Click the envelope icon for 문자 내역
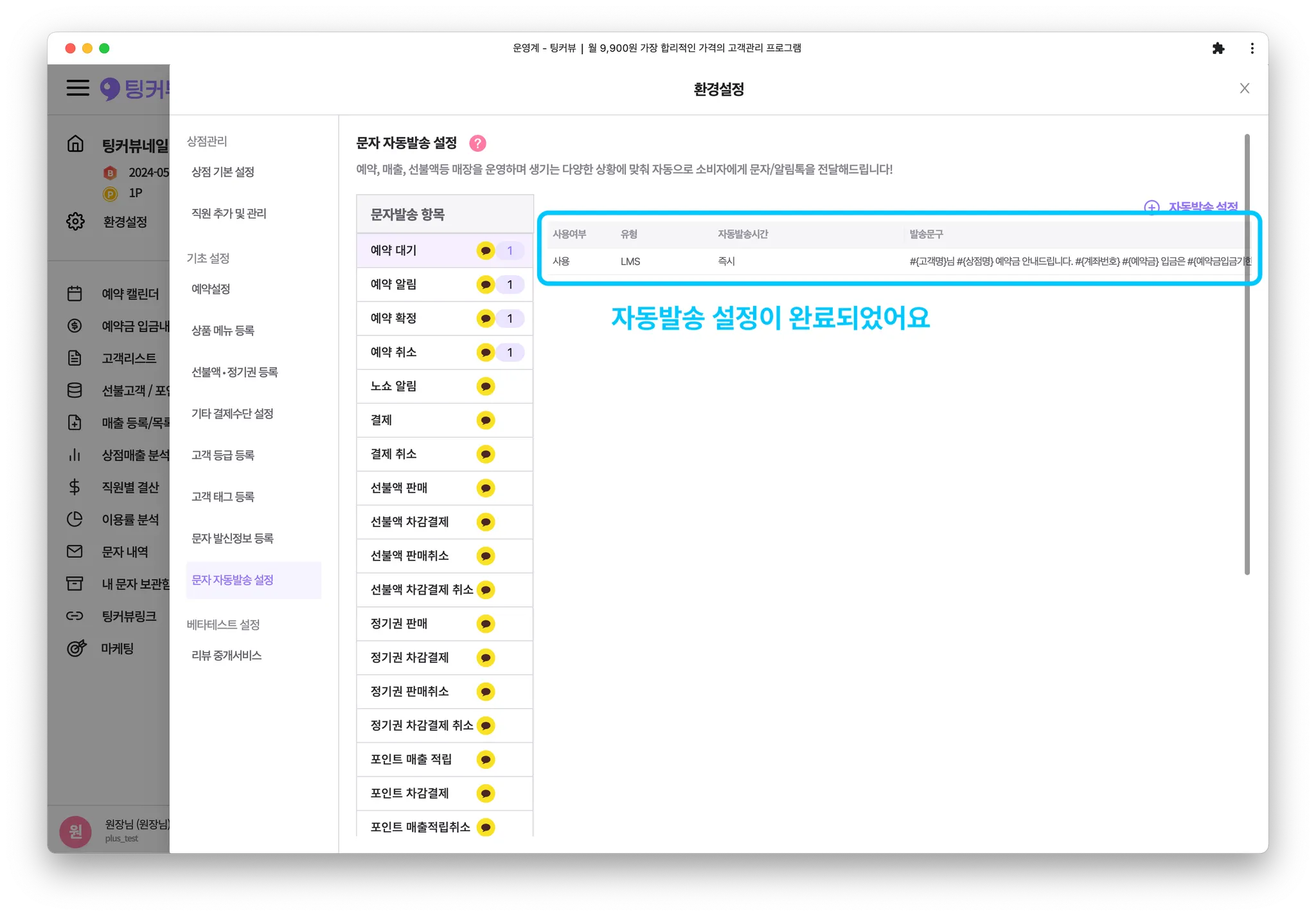The image size is (1316, 916). (75, 552)
